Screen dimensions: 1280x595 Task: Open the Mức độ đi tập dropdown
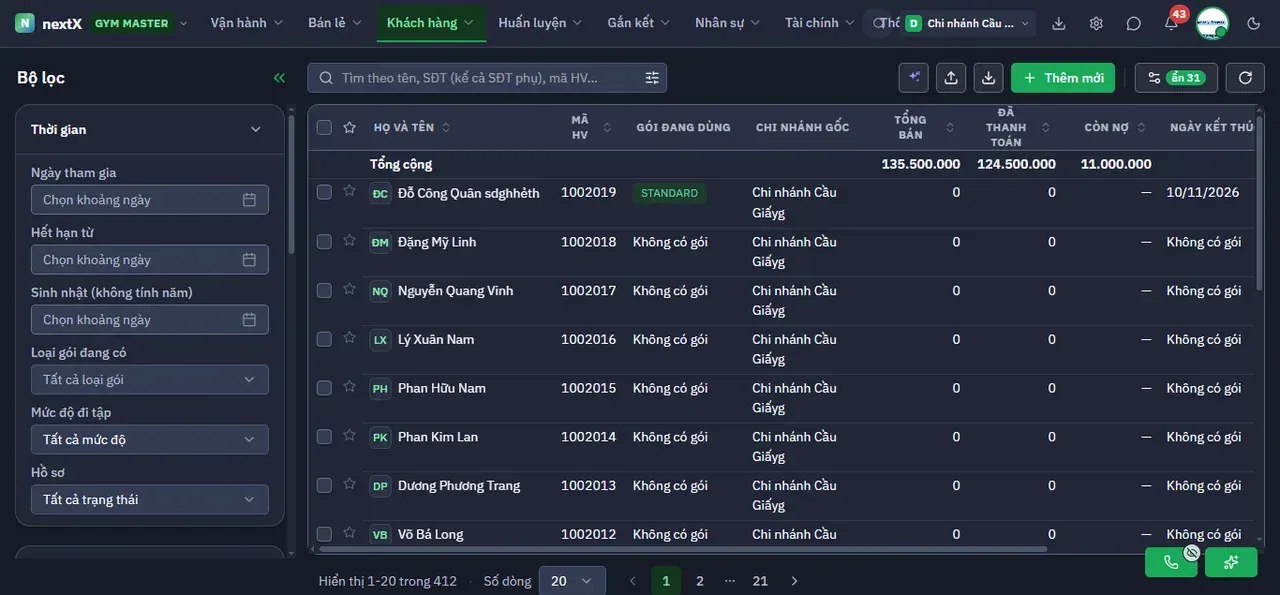click(x=150, y=440)
